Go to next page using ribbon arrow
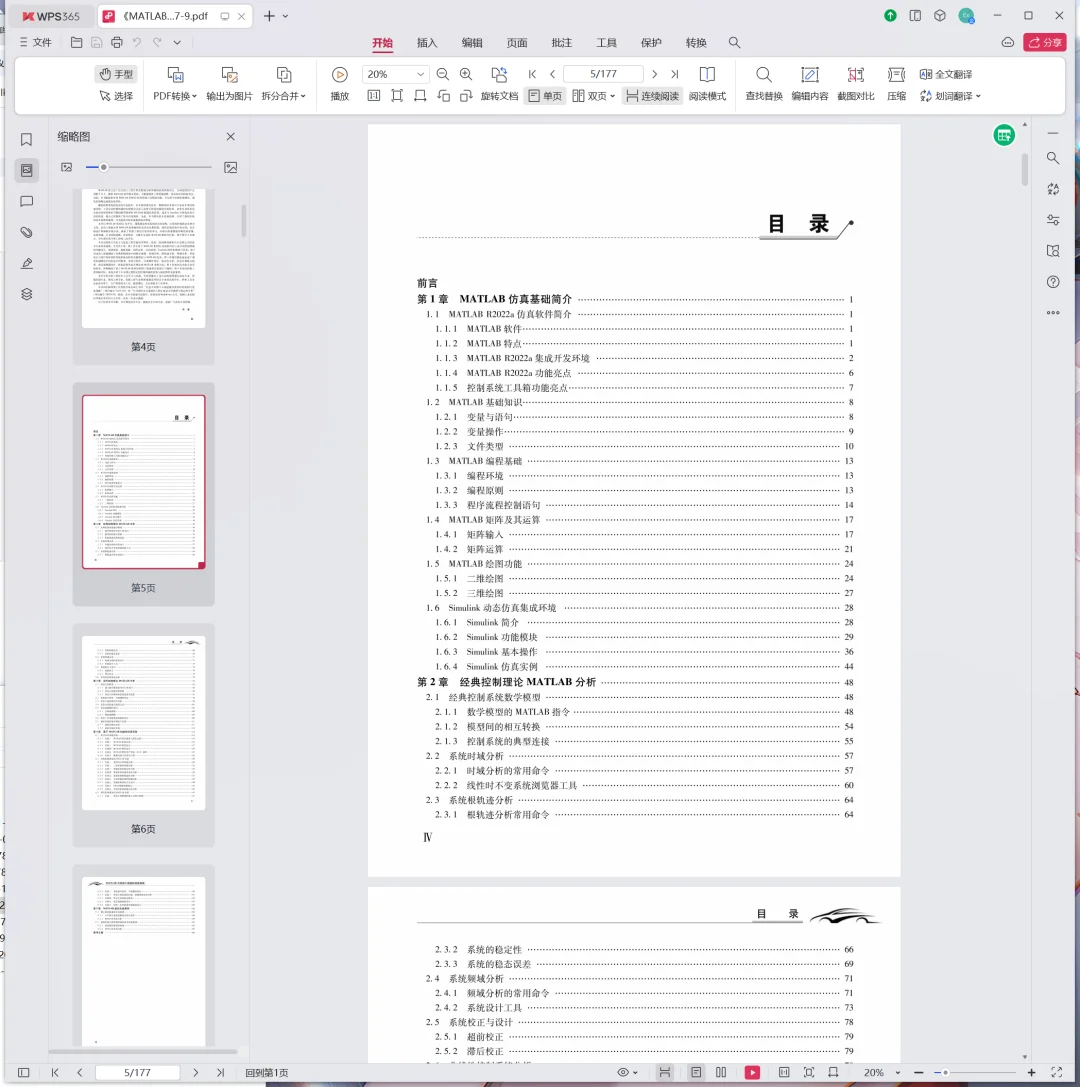The width and height of the screenshot is (1080, 1087). [654, 74]
